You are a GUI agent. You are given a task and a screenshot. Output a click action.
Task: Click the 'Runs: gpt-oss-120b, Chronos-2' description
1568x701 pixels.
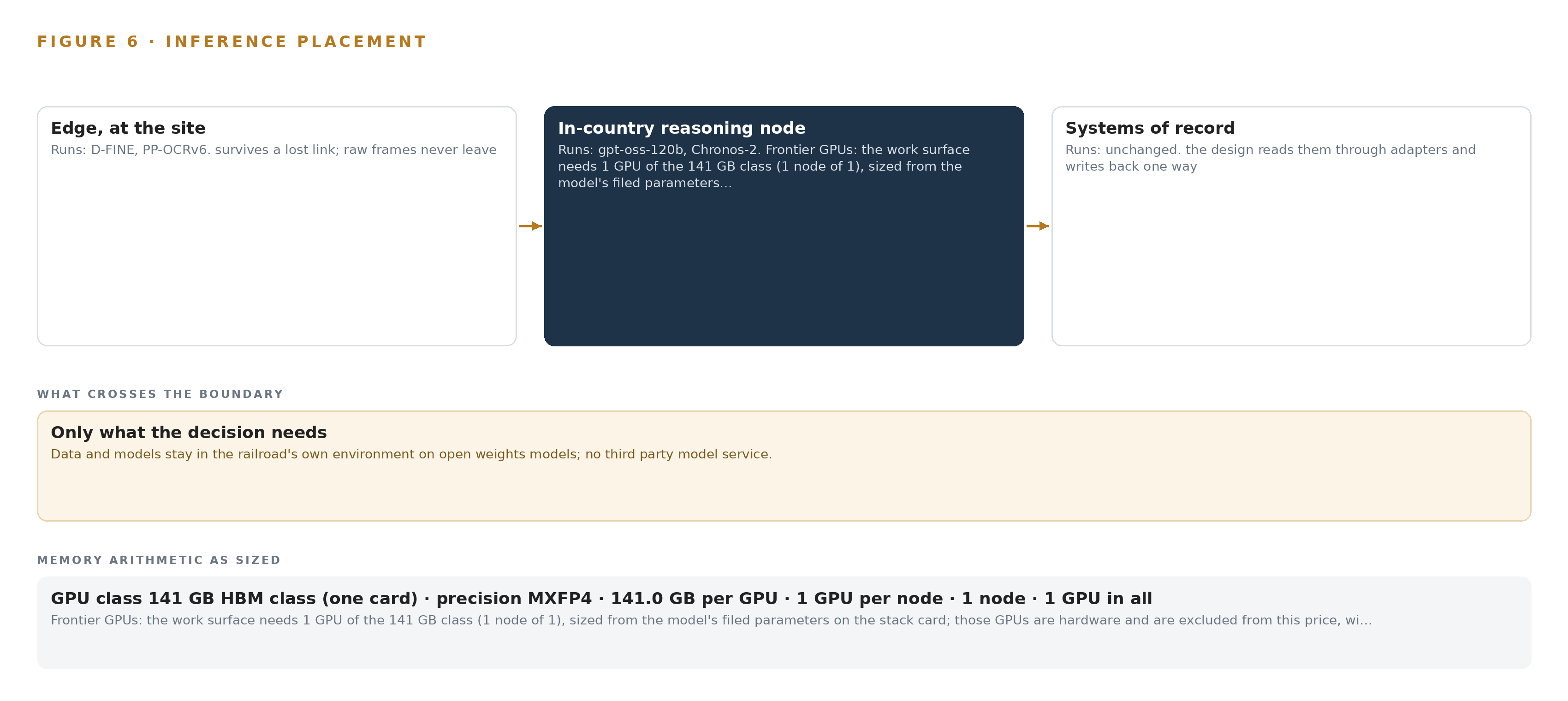click(x=763, y=166)
